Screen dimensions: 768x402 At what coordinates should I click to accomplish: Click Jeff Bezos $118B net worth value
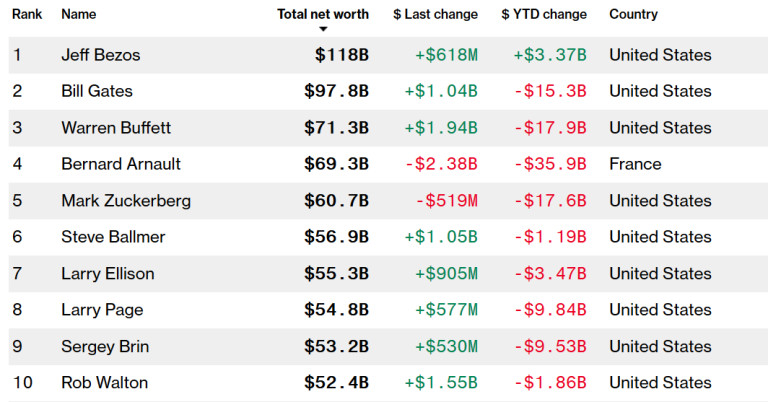pyautogui.click(x=341, y=55)
